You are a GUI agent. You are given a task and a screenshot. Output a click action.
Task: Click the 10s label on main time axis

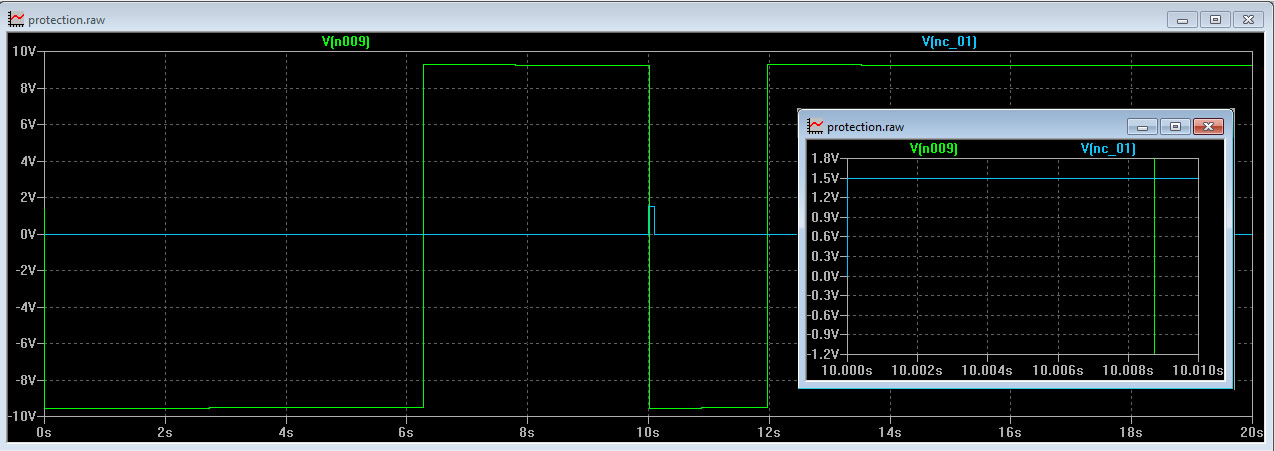[x=647, y=433]
